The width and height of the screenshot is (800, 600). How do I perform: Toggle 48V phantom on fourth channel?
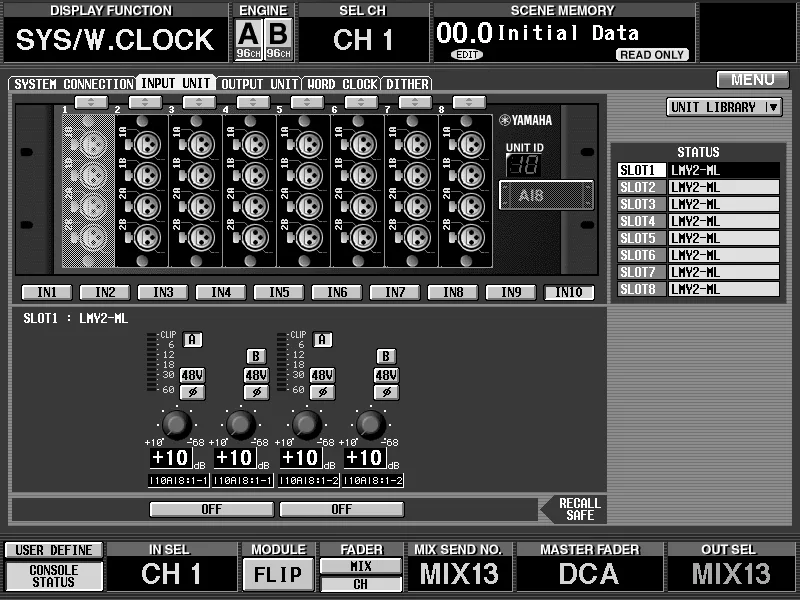tap(386, 376)
